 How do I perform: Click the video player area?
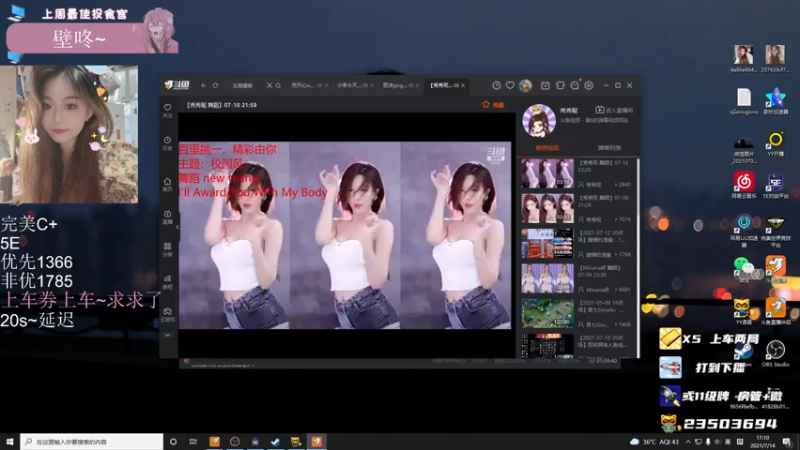click(x=345, y=235)
